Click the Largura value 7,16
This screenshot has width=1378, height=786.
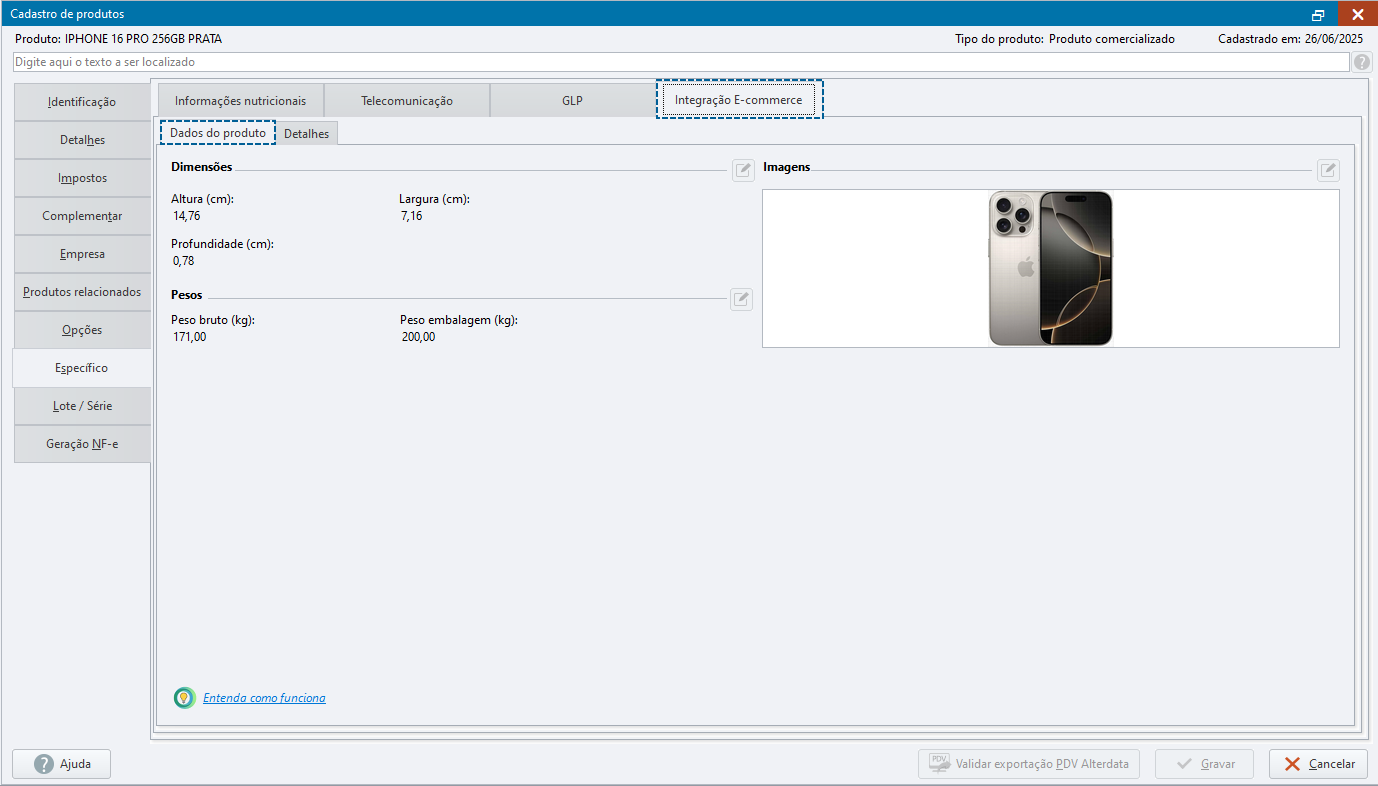(x=411, y=215)
